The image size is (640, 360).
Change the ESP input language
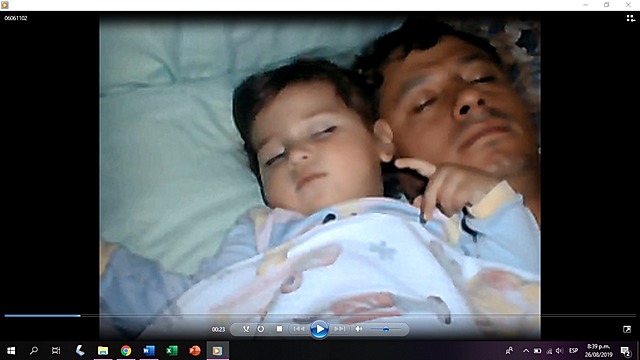[573, 351]
